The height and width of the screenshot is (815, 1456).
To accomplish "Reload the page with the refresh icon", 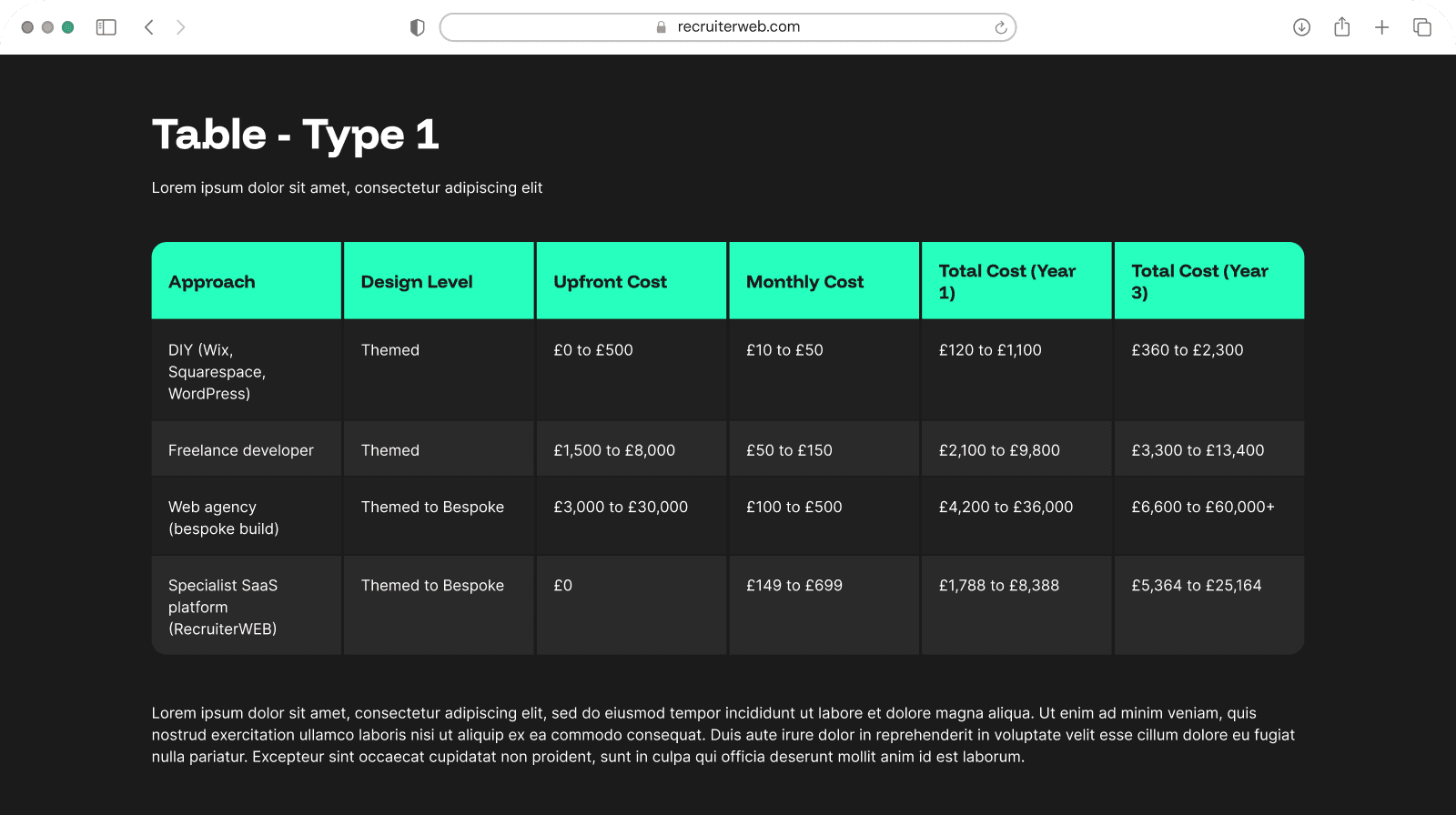I will point(1000,27).
